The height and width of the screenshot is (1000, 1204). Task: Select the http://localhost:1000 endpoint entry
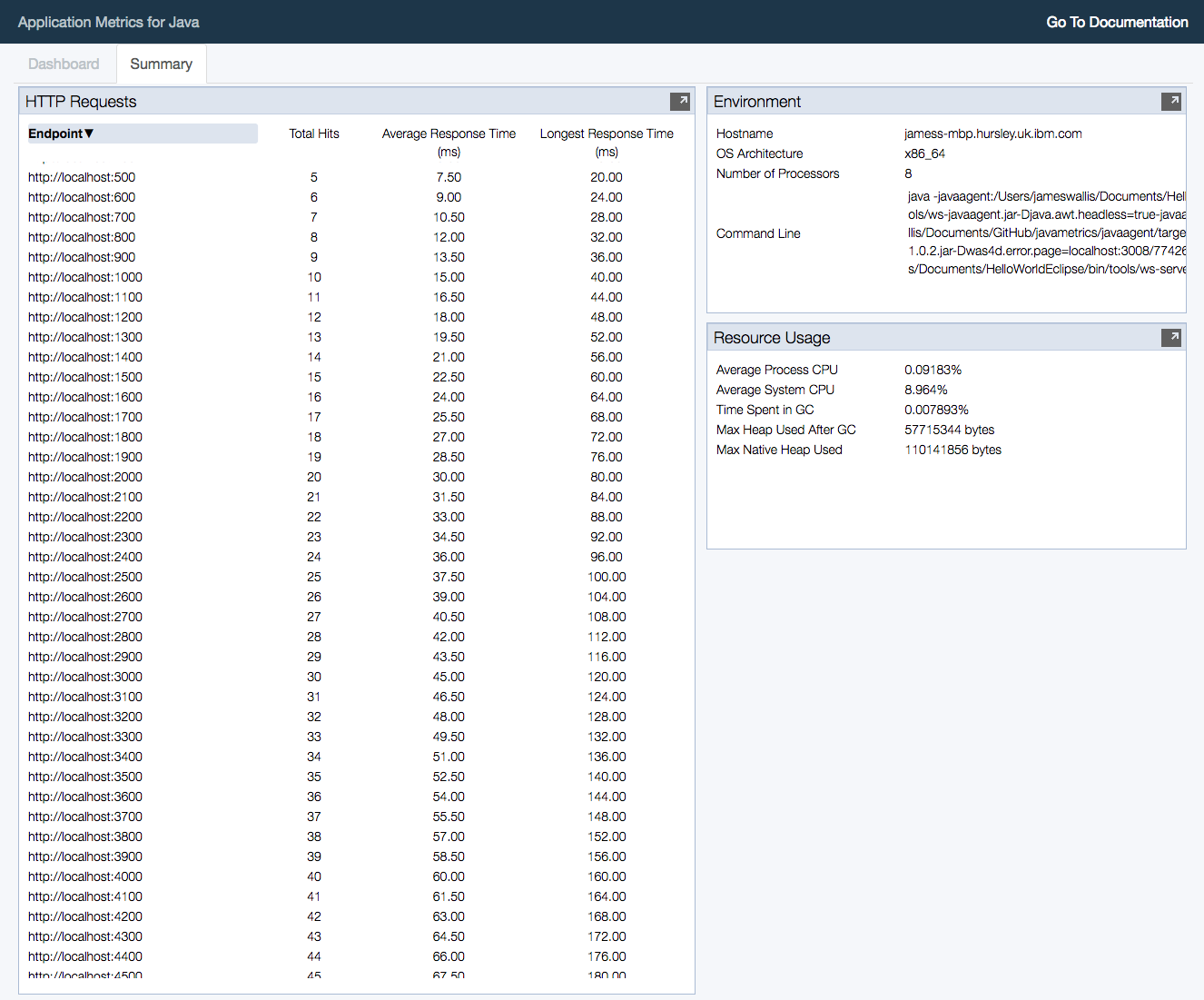84,277
